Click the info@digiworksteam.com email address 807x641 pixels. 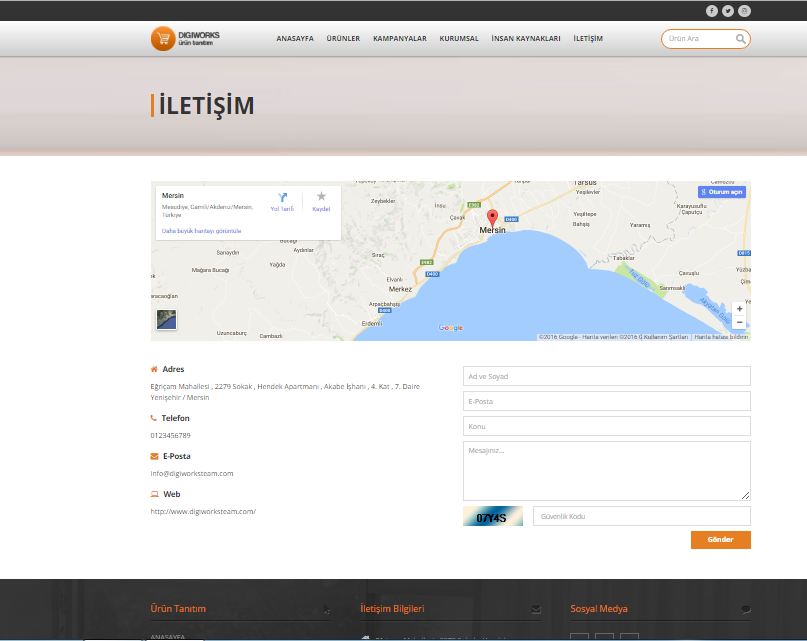coord(192,473)
